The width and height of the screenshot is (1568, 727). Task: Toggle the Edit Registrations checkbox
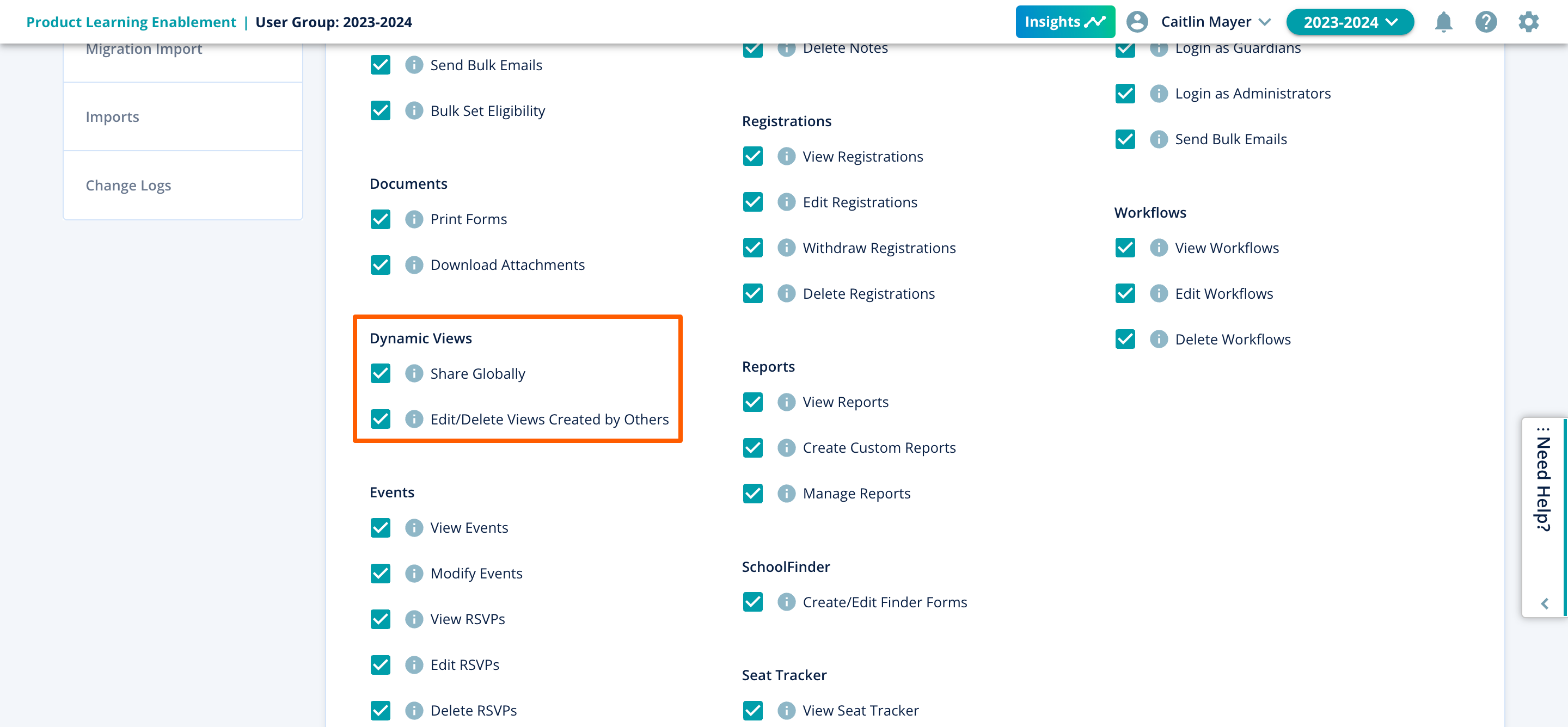[x=753, y=202]
